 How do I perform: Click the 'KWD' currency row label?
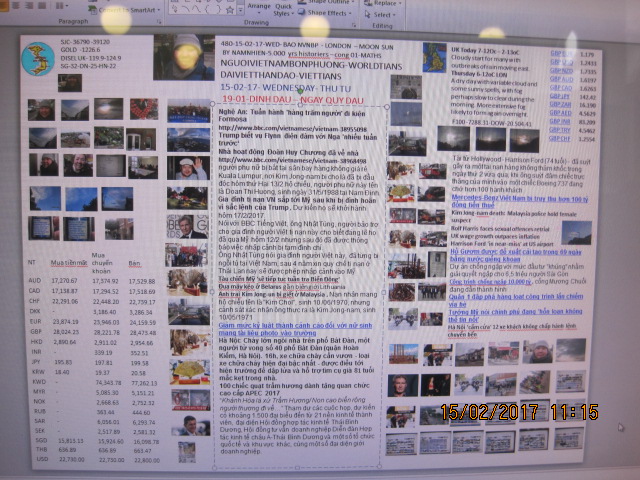tap(39, 382)
